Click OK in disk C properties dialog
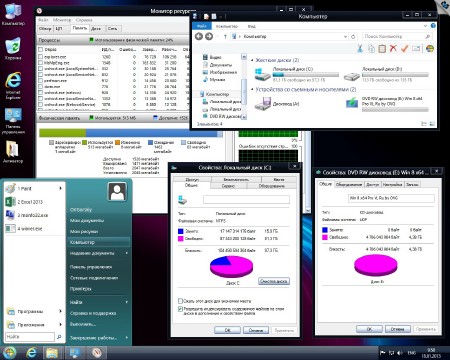Screen dimensions: 450x360 point(227,330)
